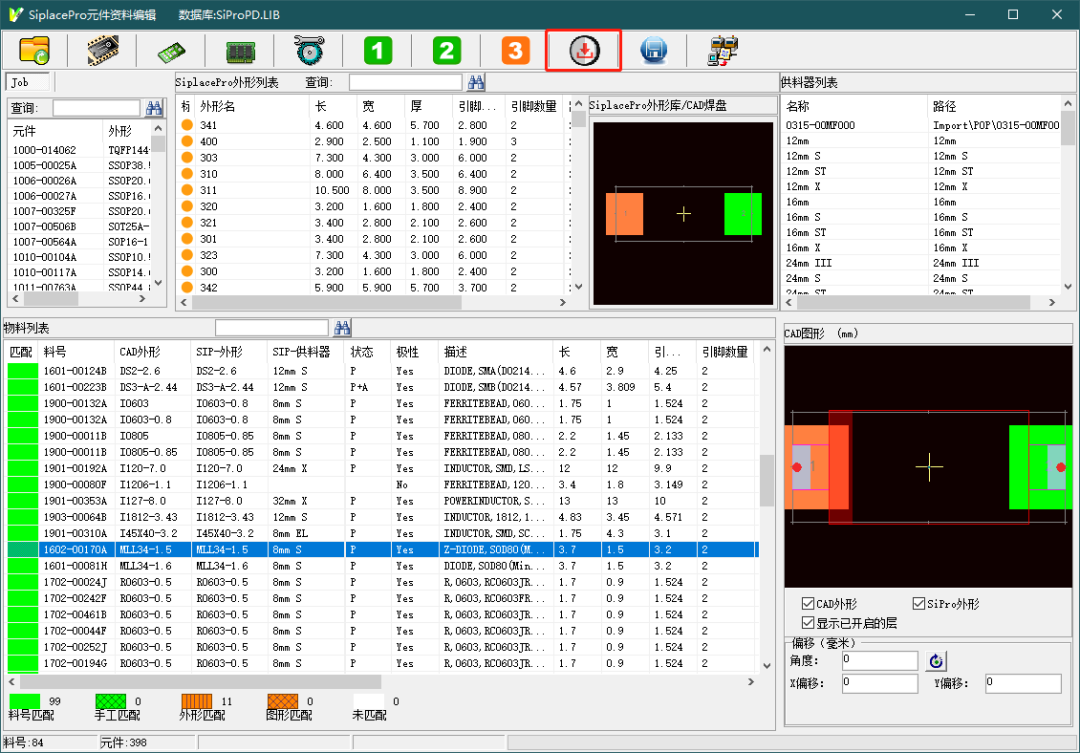The width and height of the screenshot is (1080, 753).
Task: Click the green number 1 step button
Action: pos(377,51)
